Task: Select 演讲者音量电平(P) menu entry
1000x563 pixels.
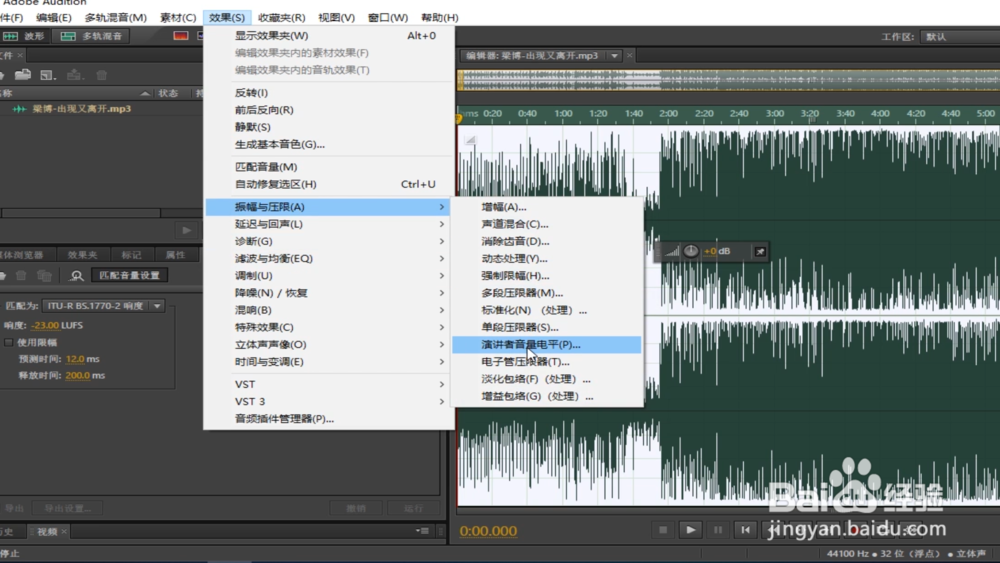Action: pos(547,344)
